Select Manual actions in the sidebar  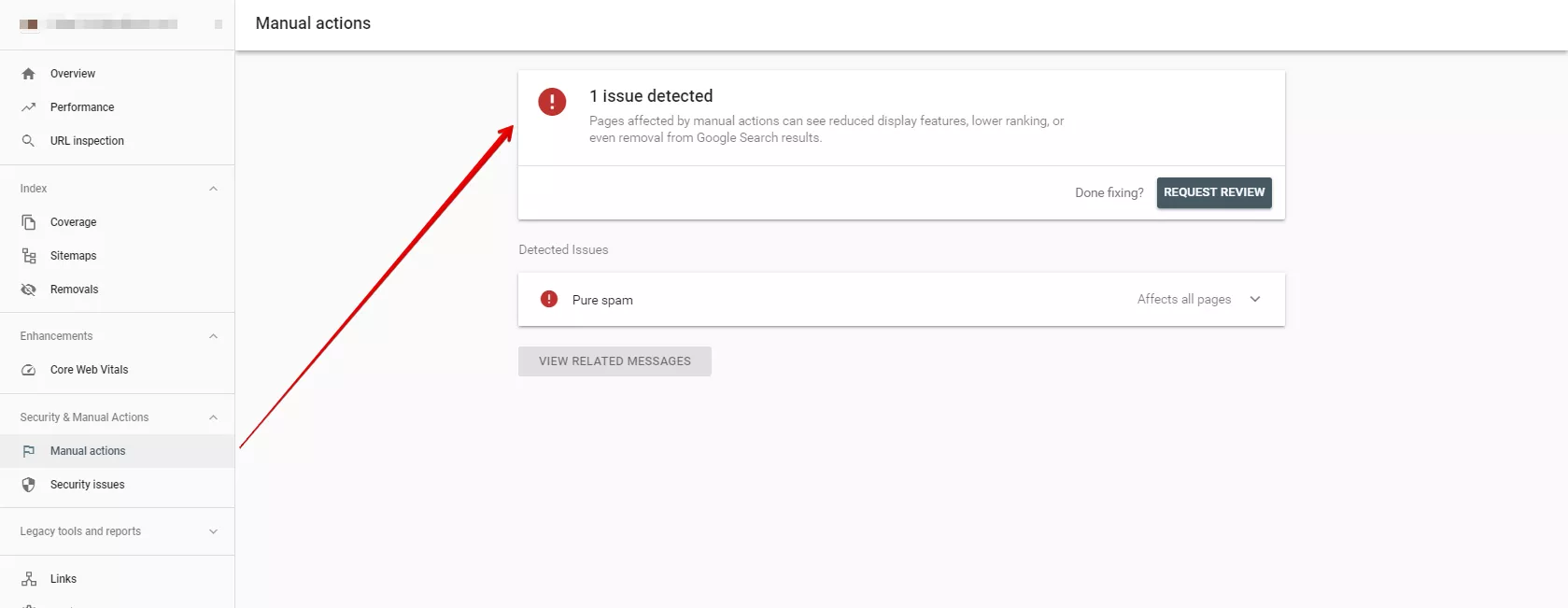tap(117, 451)
